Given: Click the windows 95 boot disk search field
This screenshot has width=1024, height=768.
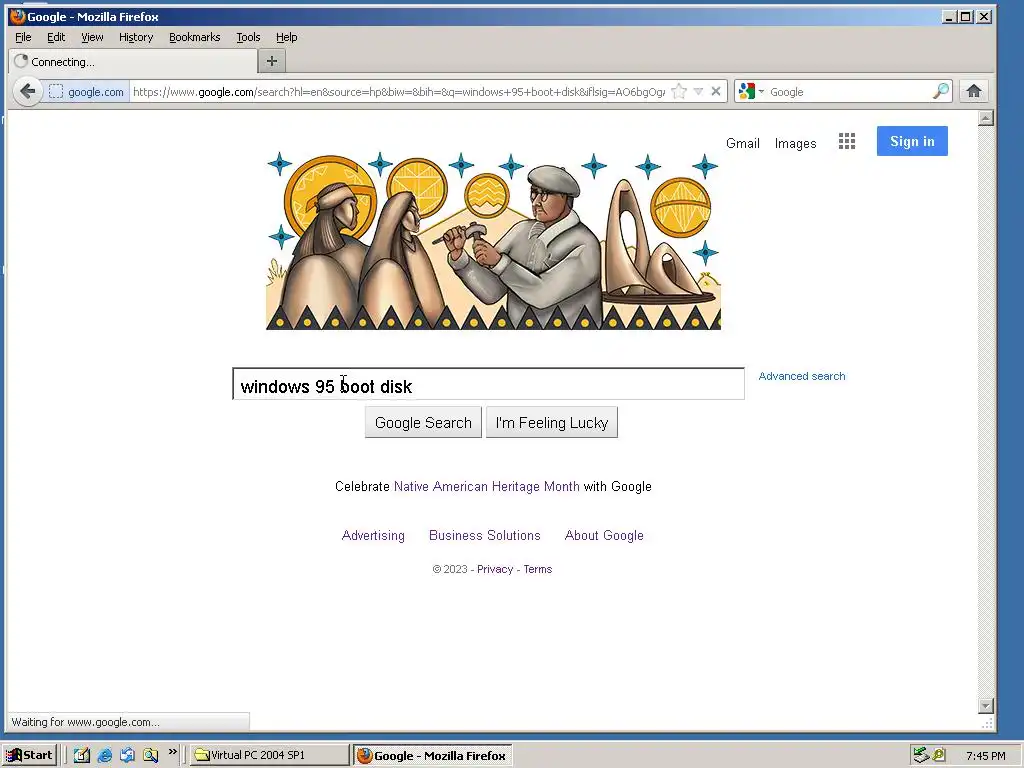Looking at the screenshot, I should [488, 384].
